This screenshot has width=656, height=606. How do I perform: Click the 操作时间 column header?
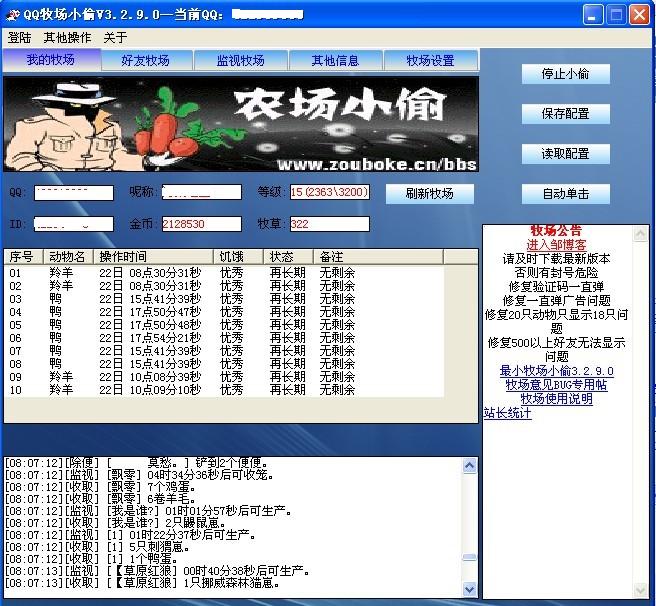(154, 257)
